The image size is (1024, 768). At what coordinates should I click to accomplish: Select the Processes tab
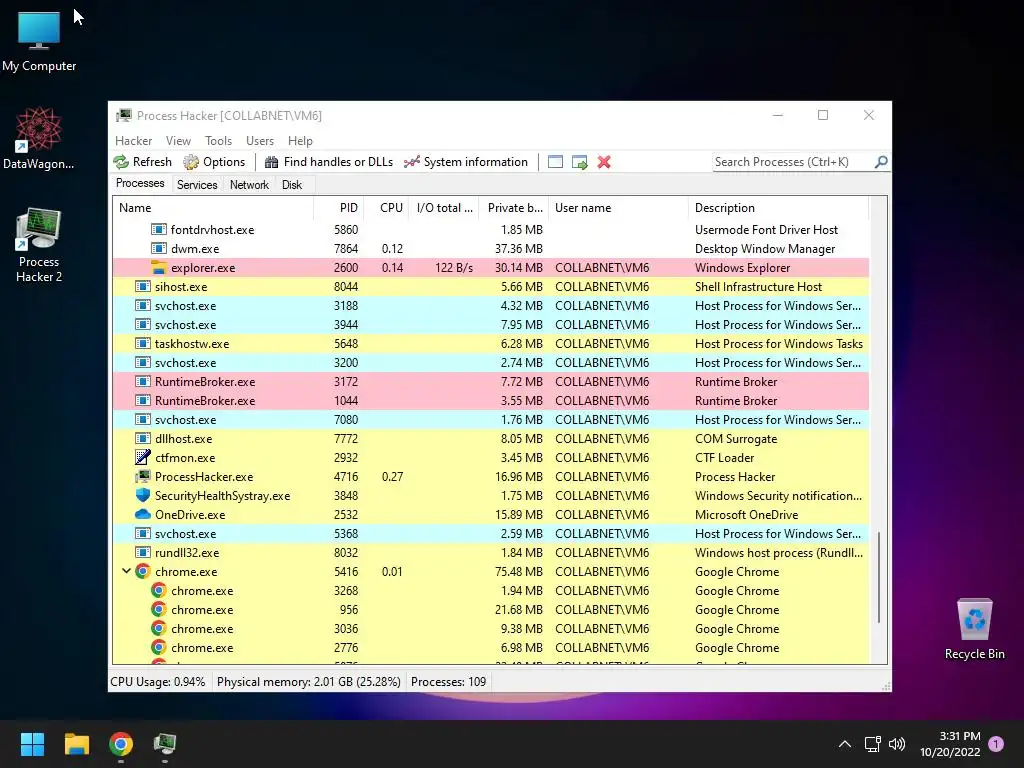(x=140, y=183)
